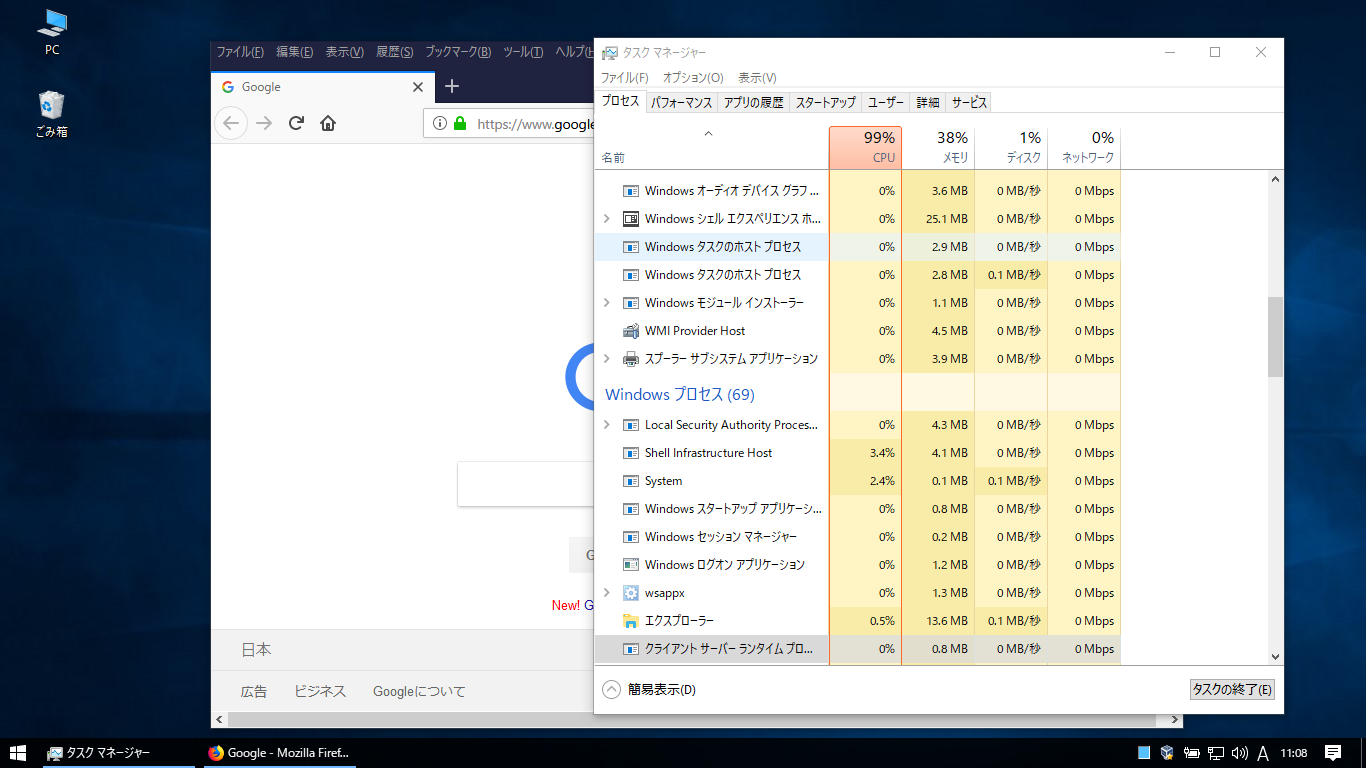Select the PC desktop icon
Screen dimensions: 1366x768
click(x=52, y=34)
